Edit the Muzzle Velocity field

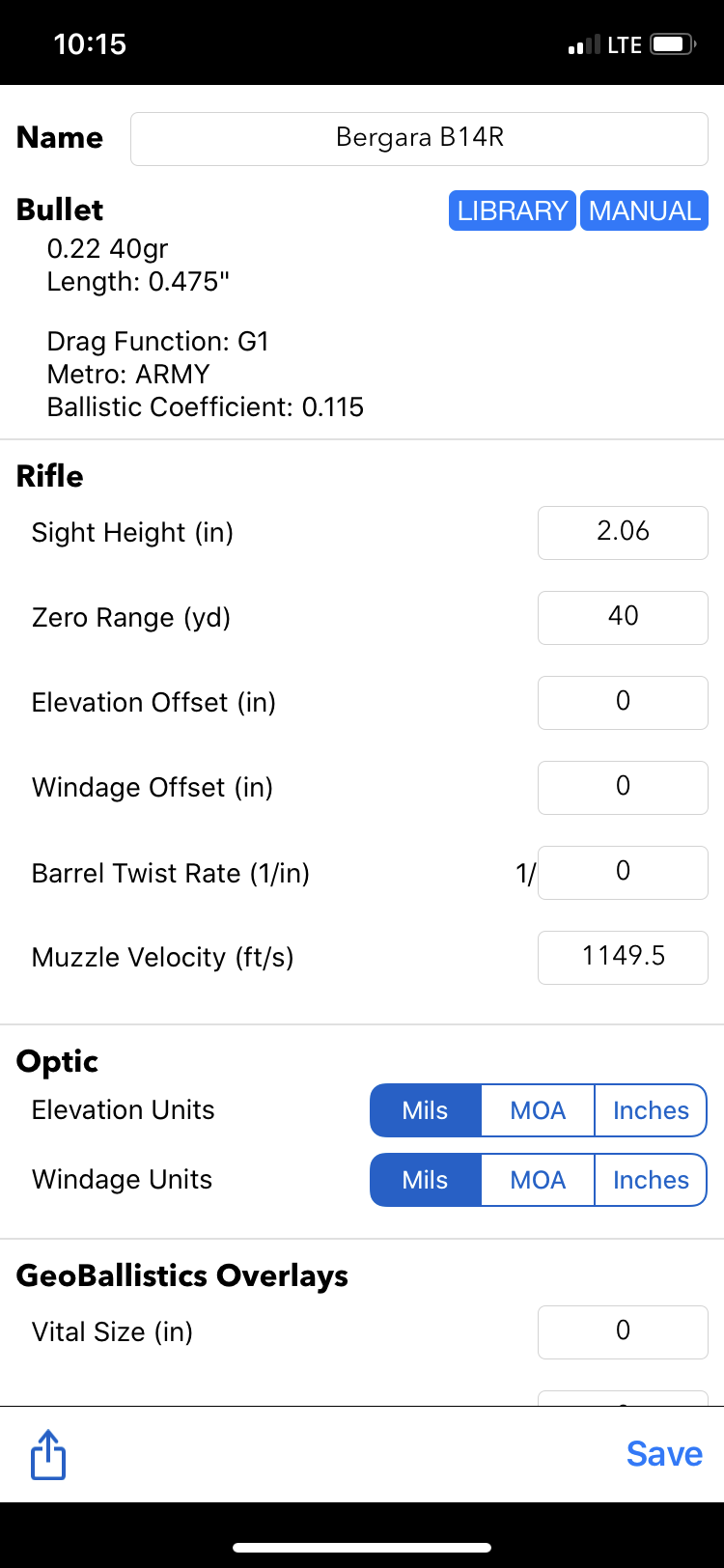[623, 957]
